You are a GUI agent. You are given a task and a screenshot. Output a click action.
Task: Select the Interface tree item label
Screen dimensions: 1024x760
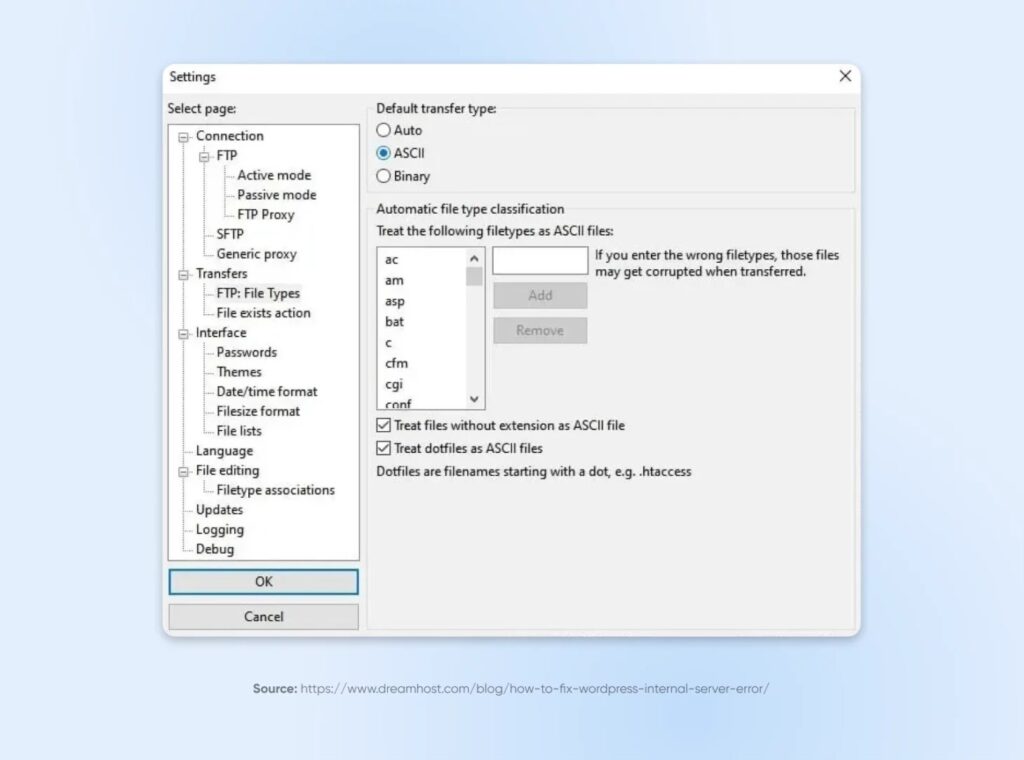point(221,332)
